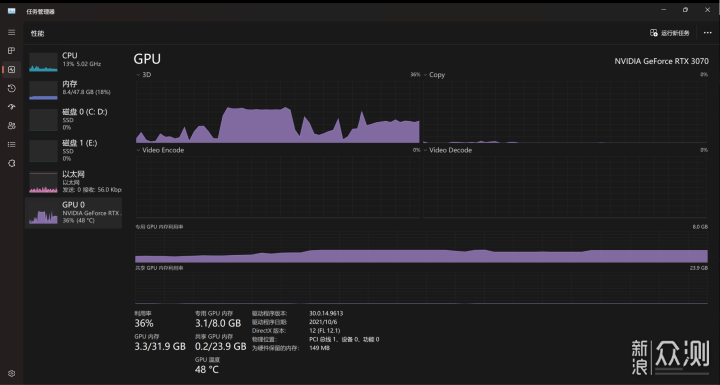Viewport: 720px width, 385px height.
Task: Click the Ethernet mini graph thumbnail
Action: [x=43, y=182]
